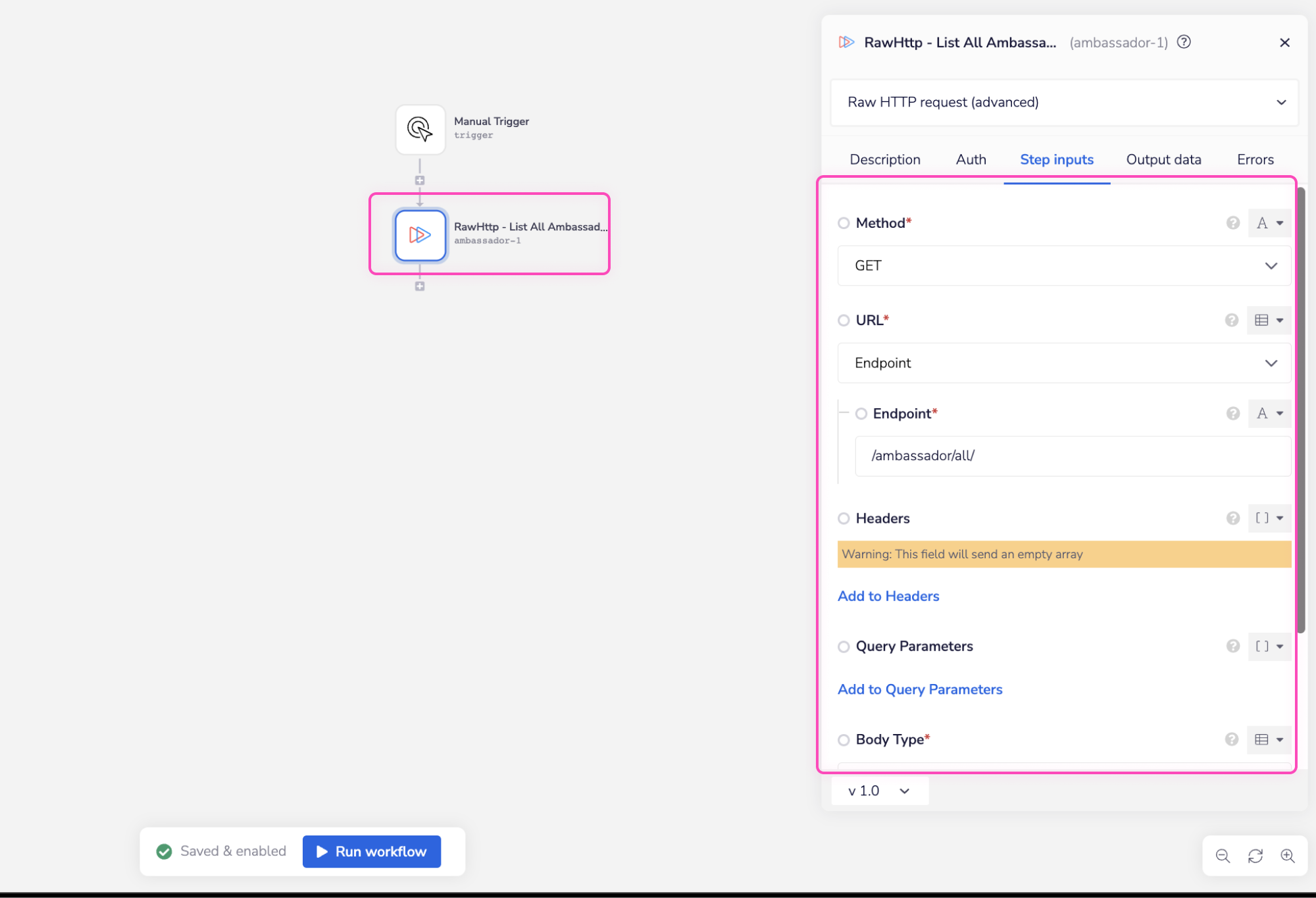The height and width of the screenshot is (898, 1316).
Task: Toggle the circle selector beside Headers label
Action: coord(844,518)
